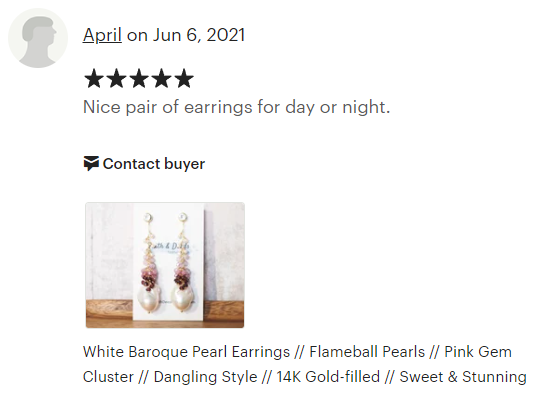Click the reviewer's gray avatar silhouette
The image size is (560, 402).
coord(38,38)
